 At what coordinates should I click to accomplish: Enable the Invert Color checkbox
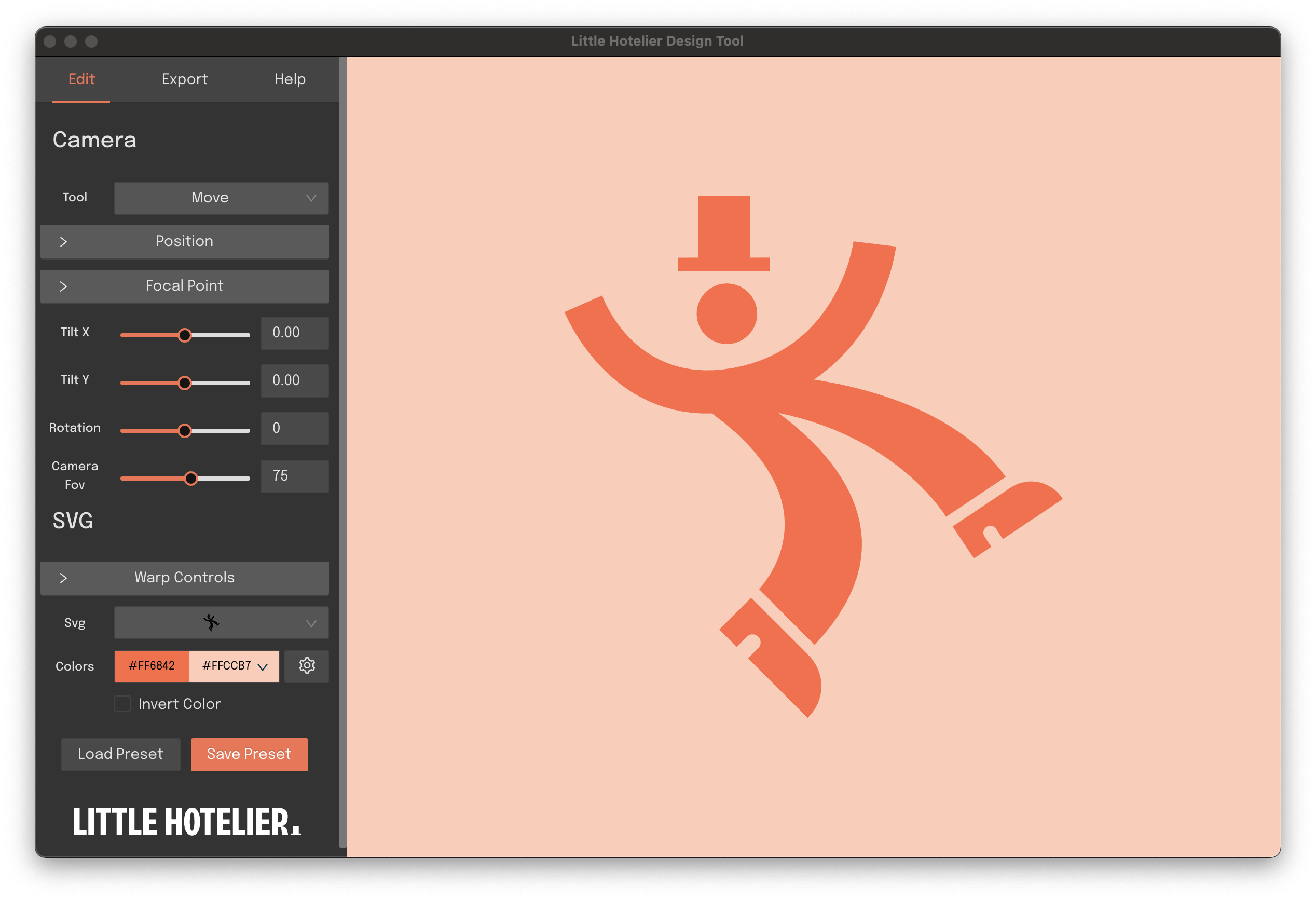point(122,704)
